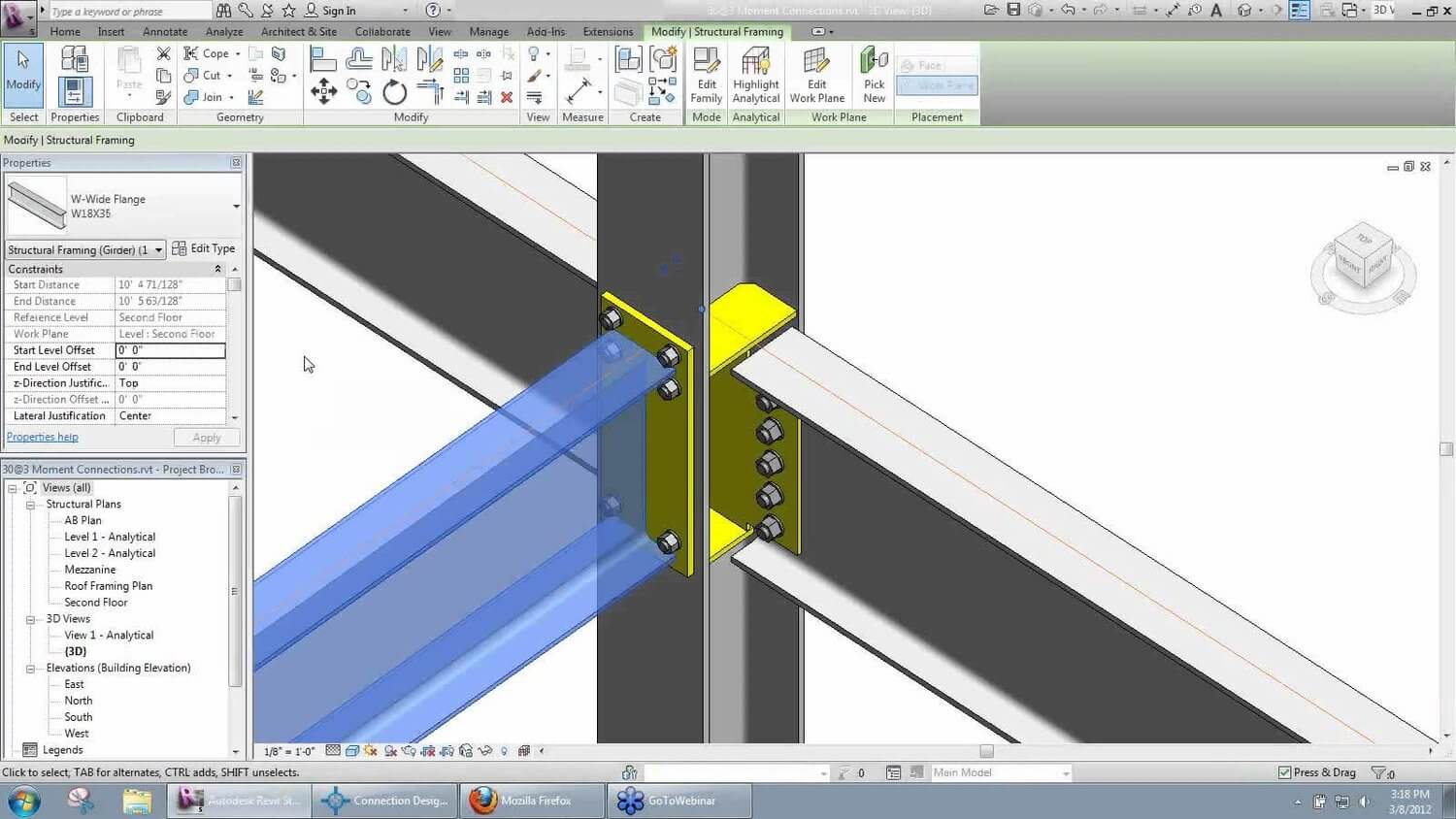Select View 1 - Analytical 3D view
The width and height of the screenshot is (1456, 819).
[109, 636]
